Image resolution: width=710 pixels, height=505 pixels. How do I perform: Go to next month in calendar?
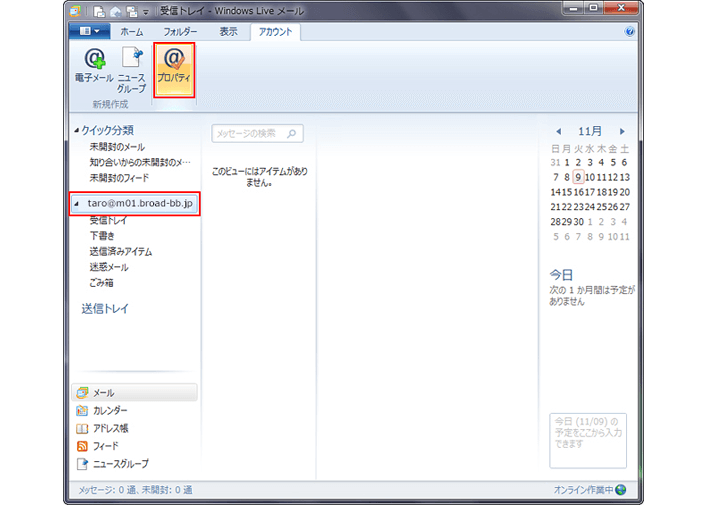tap(622, 131)
